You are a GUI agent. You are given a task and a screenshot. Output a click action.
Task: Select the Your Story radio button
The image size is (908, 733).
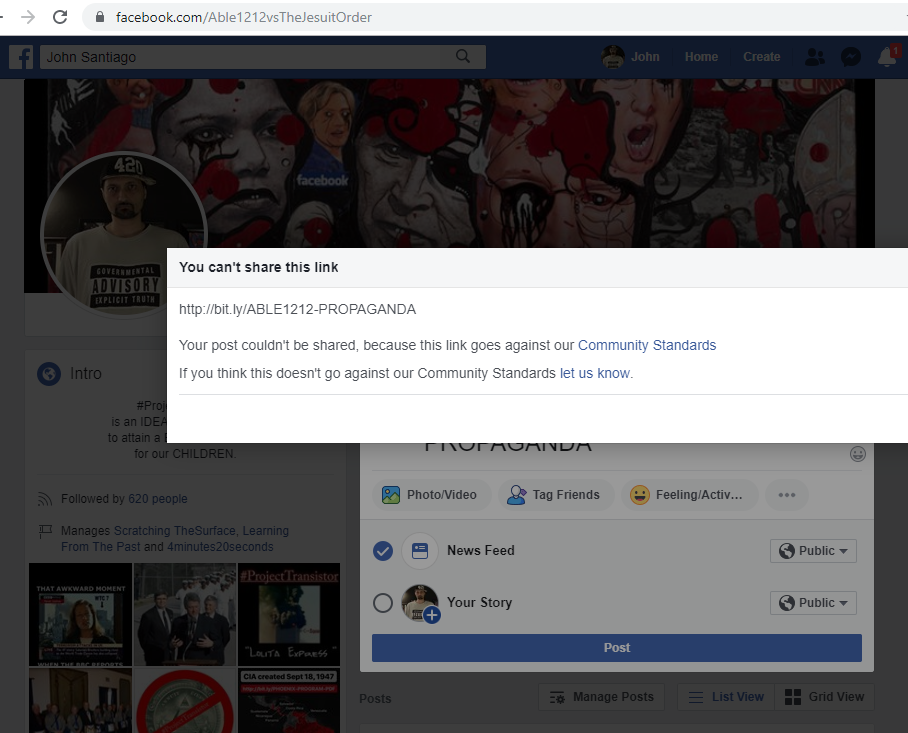(383, 603)
